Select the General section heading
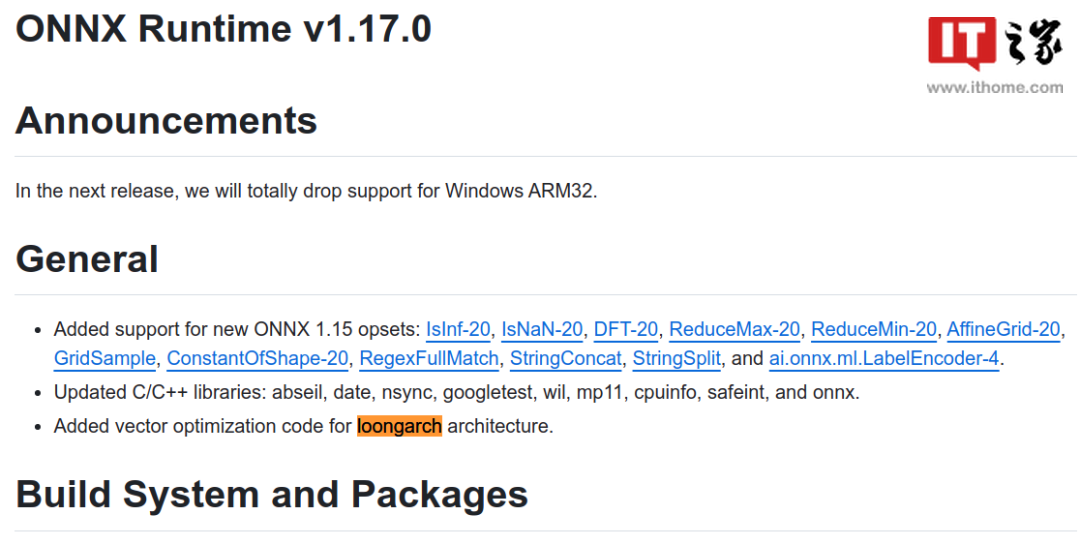Image resolution: width=1080 pixels, height=545 pixels. pos(87,259)
